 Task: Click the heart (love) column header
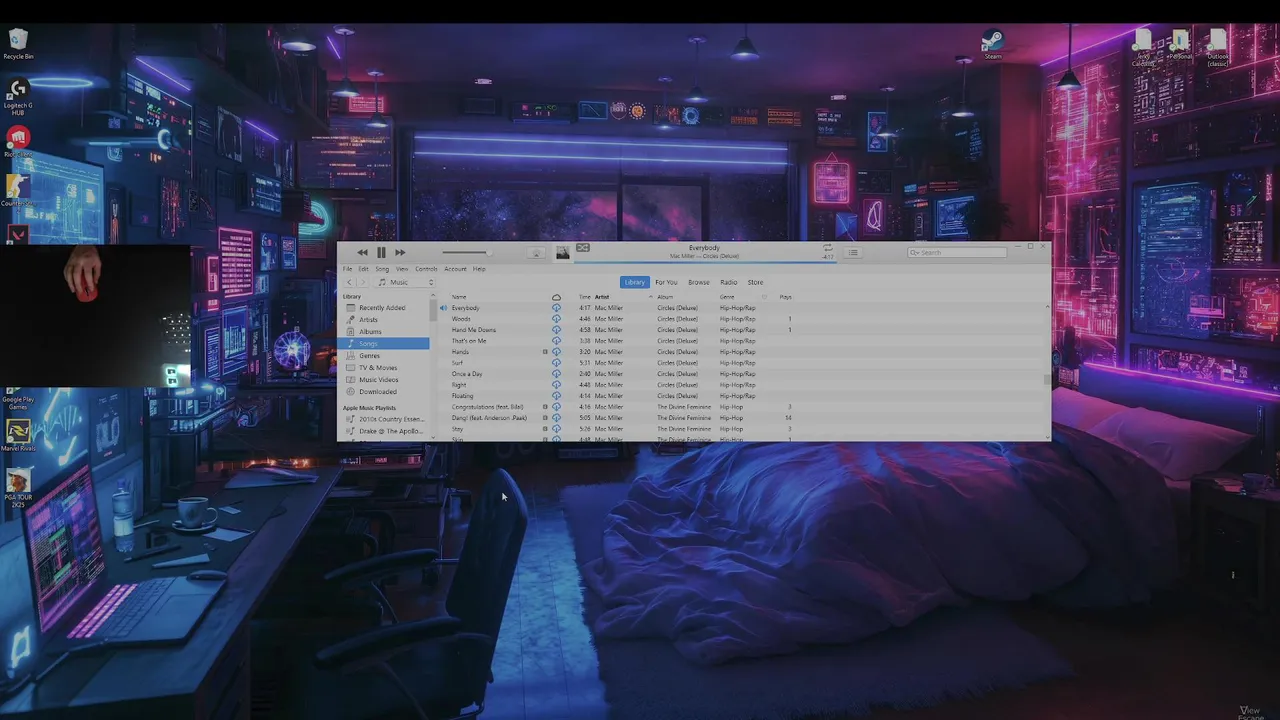[x=765, y=297]
